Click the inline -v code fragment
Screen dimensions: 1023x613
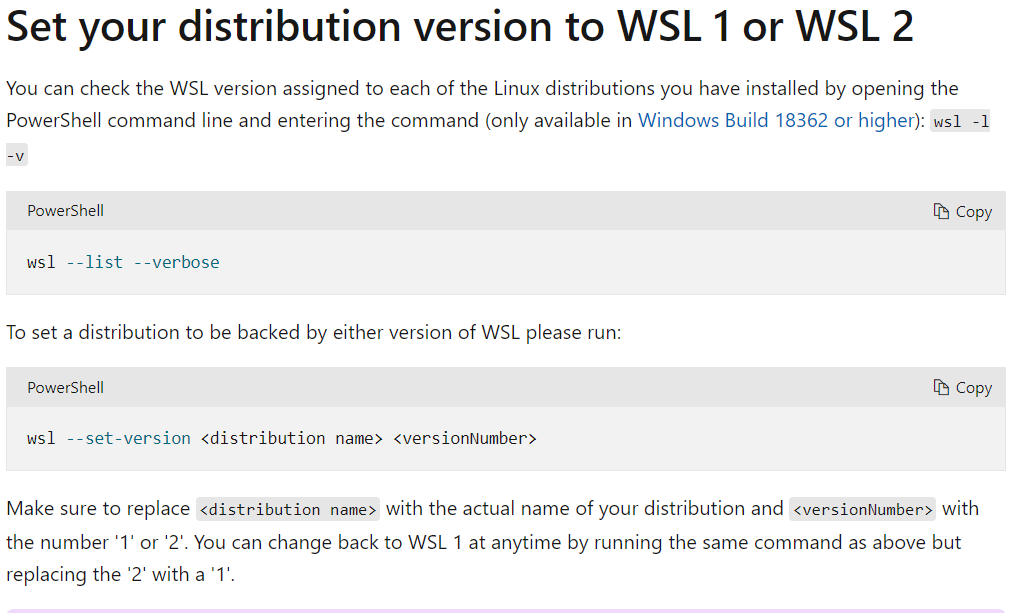tap(16, 154)
